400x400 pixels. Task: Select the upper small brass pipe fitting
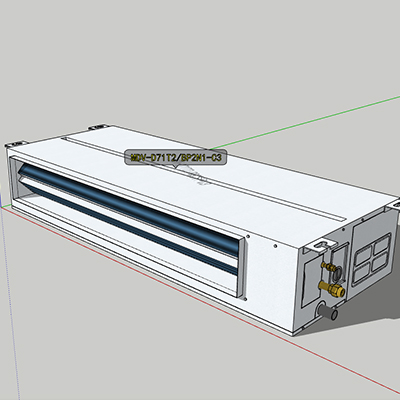pos(328,266)
